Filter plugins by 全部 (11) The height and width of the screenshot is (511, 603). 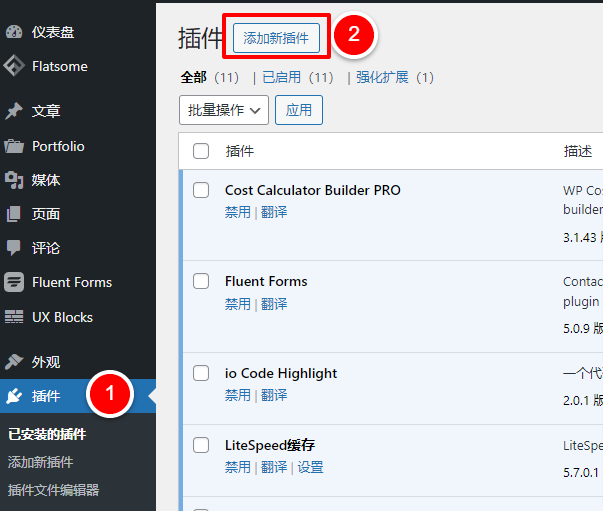tap(210, 77)
